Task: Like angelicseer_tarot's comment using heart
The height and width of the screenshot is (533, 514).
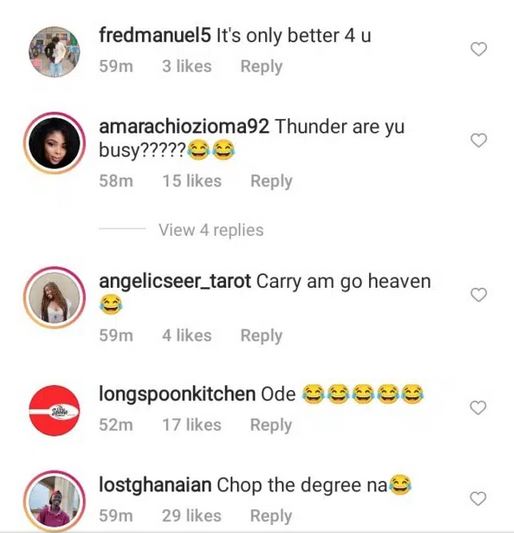Action: pos(479,294)
